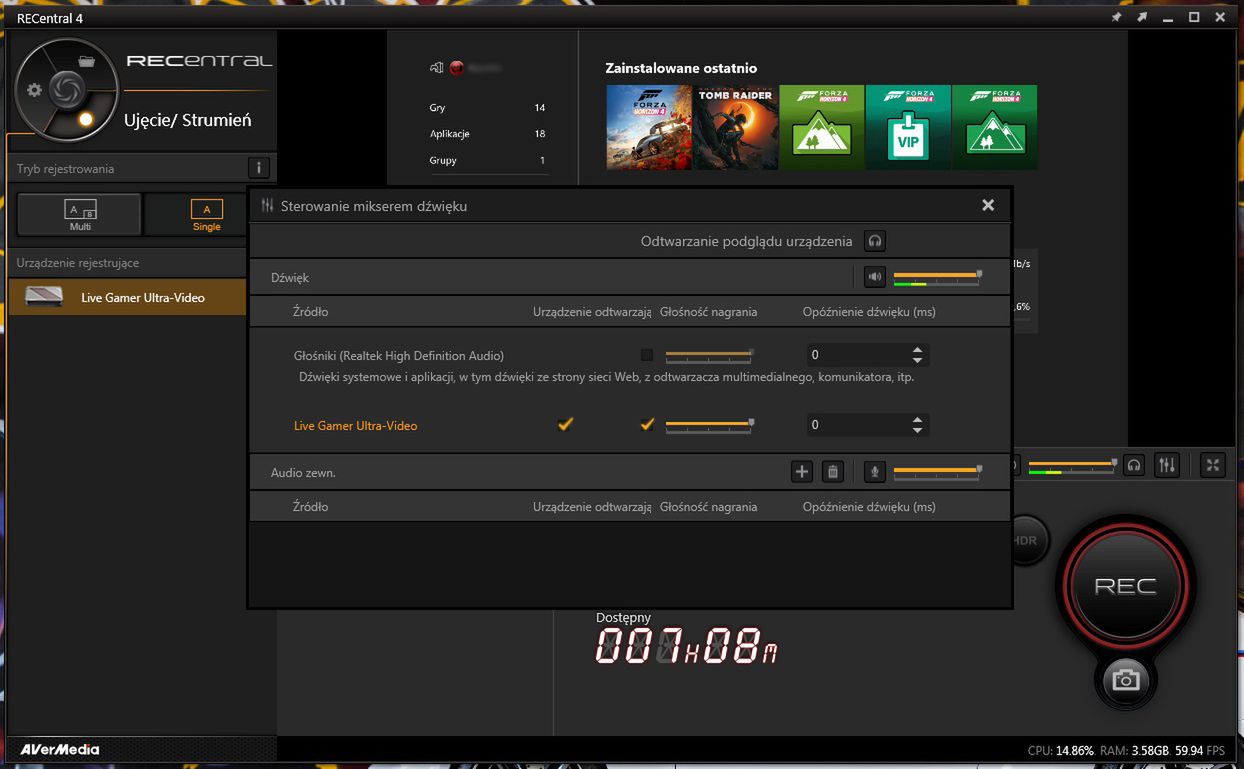The height and width of the screenshot is (769, 1244).
Task: Take a snapshot with the camera button
Action: pyautogui.click(x=1126, y=680)
